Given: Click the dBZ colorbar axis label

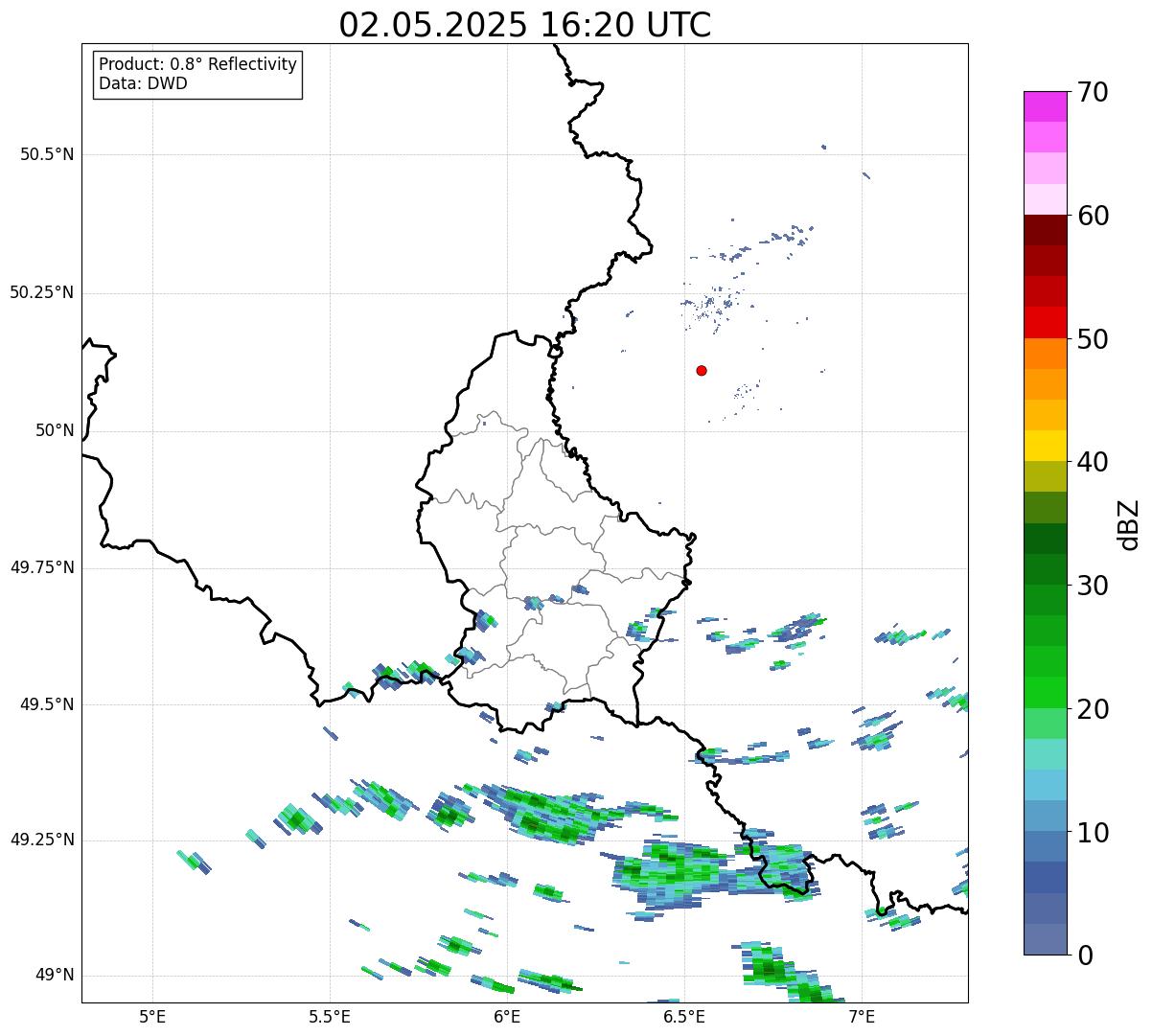Looking at the screenshot, I should pyautogui.click(x=1129, y=524).
